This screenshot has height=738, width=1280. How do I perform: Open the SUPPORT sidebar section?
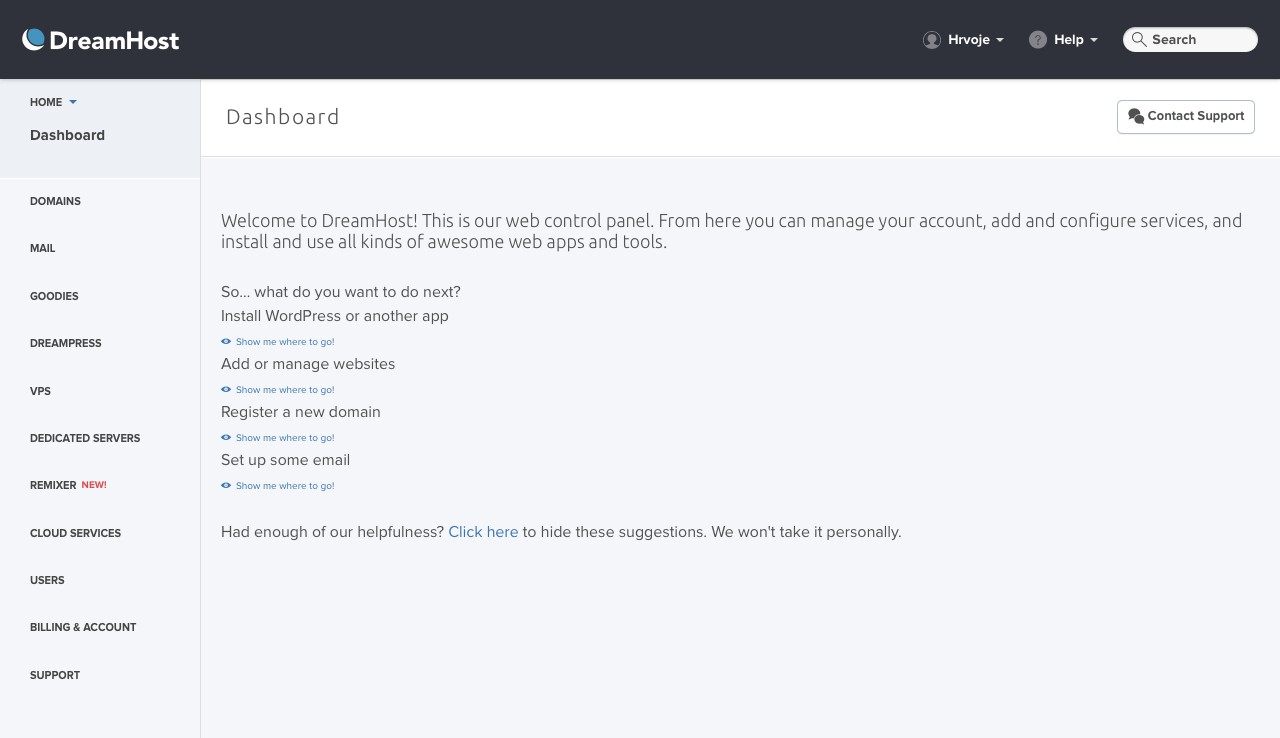[55, 675]
